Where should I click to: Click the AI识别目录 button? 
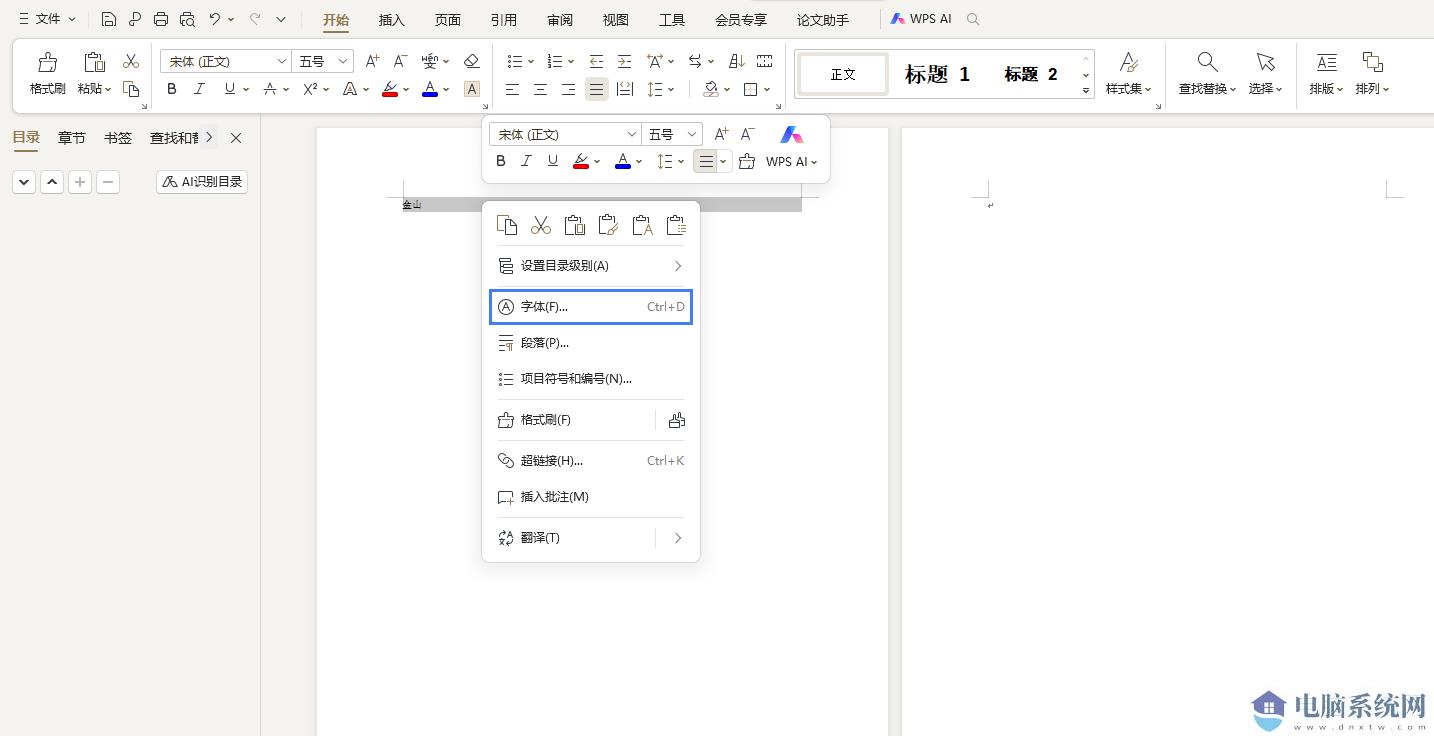[x=202, y=182]
